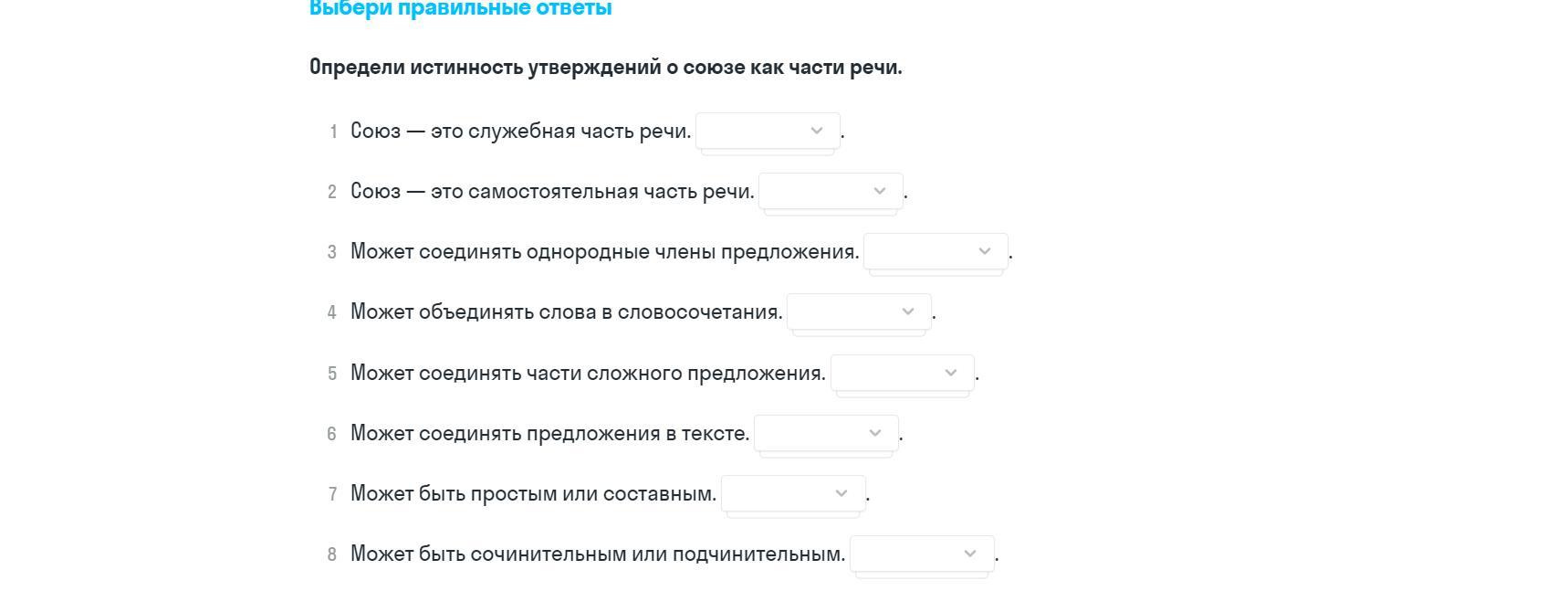Click the text "Союз — это служебная часть речи"

point(520,132)
